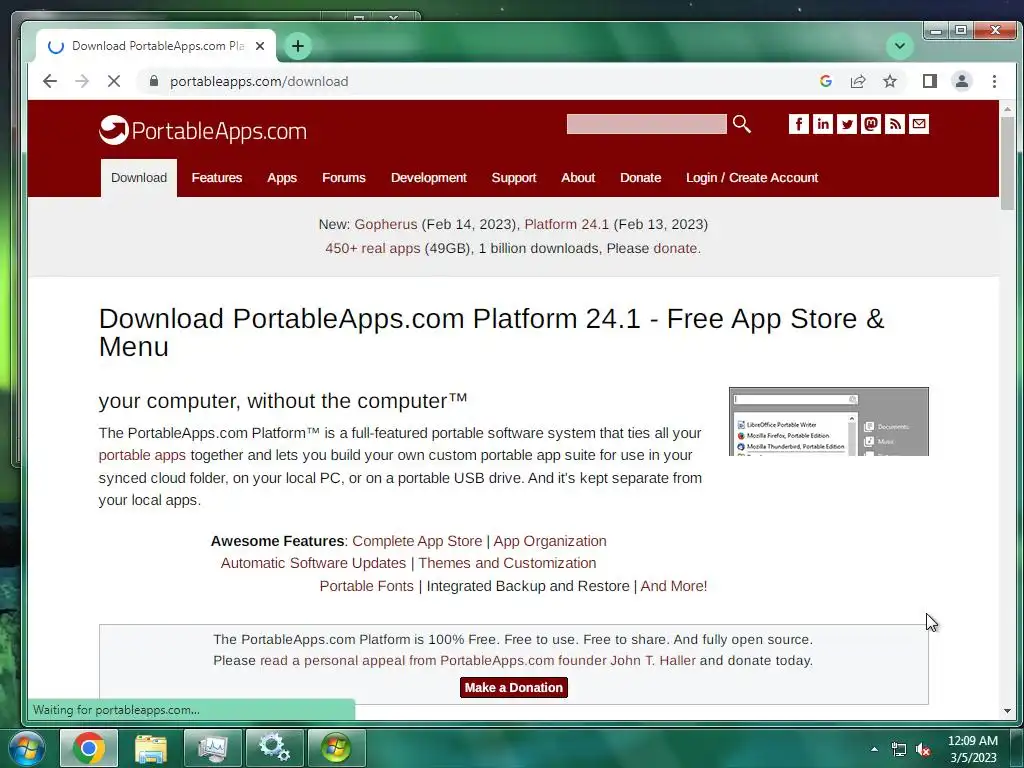
Task: Open the Support nav item
Action: click(x=513, y=178)
